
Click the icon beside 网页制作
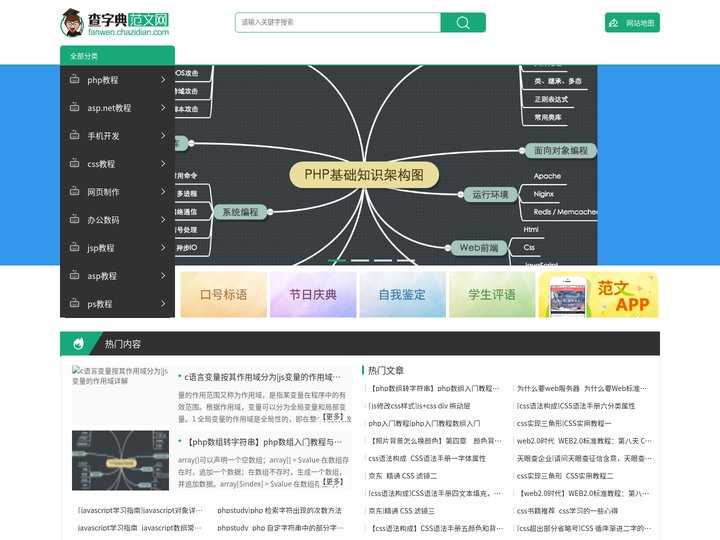[x=74, y=191]
